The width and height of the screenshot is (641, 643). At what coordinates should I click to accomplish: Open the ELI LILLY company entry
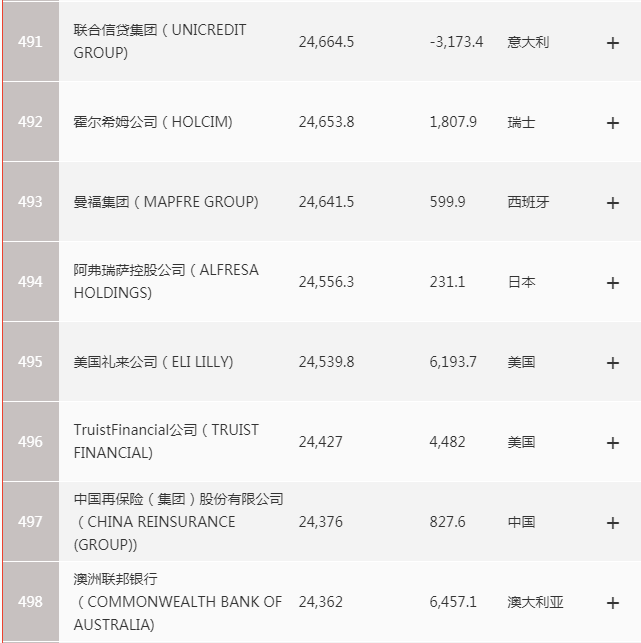point(154,362)
